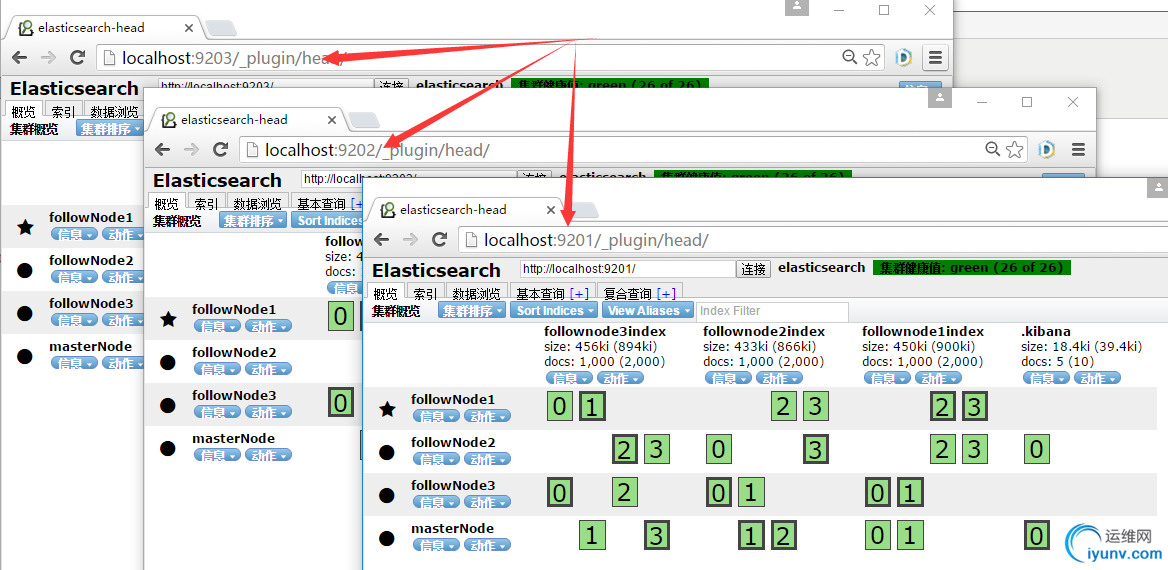Click D extension icon in the 9203 window
The image size is (1168, 570).
tap(904, 57)
